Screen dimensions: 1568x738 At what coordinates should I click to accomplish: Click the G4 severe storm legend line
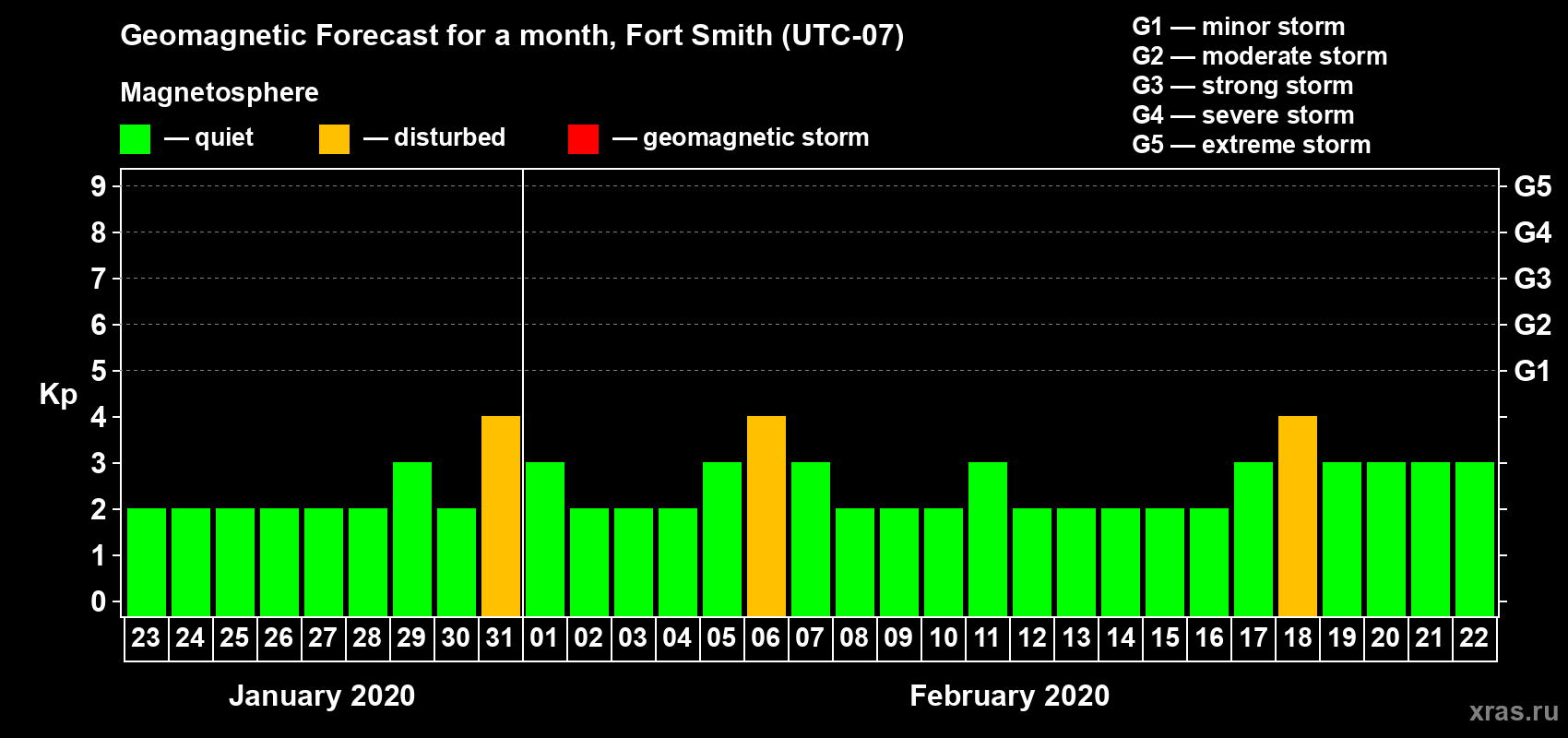click(x=1243, y=115)
